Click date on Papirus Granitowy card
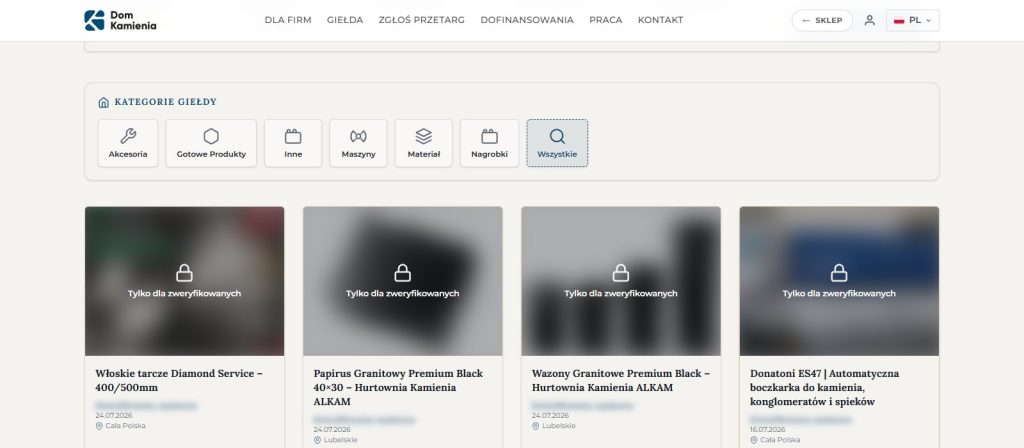This screenshot has height=448, width=1024. pyautogui.click(x=331, y=430)
